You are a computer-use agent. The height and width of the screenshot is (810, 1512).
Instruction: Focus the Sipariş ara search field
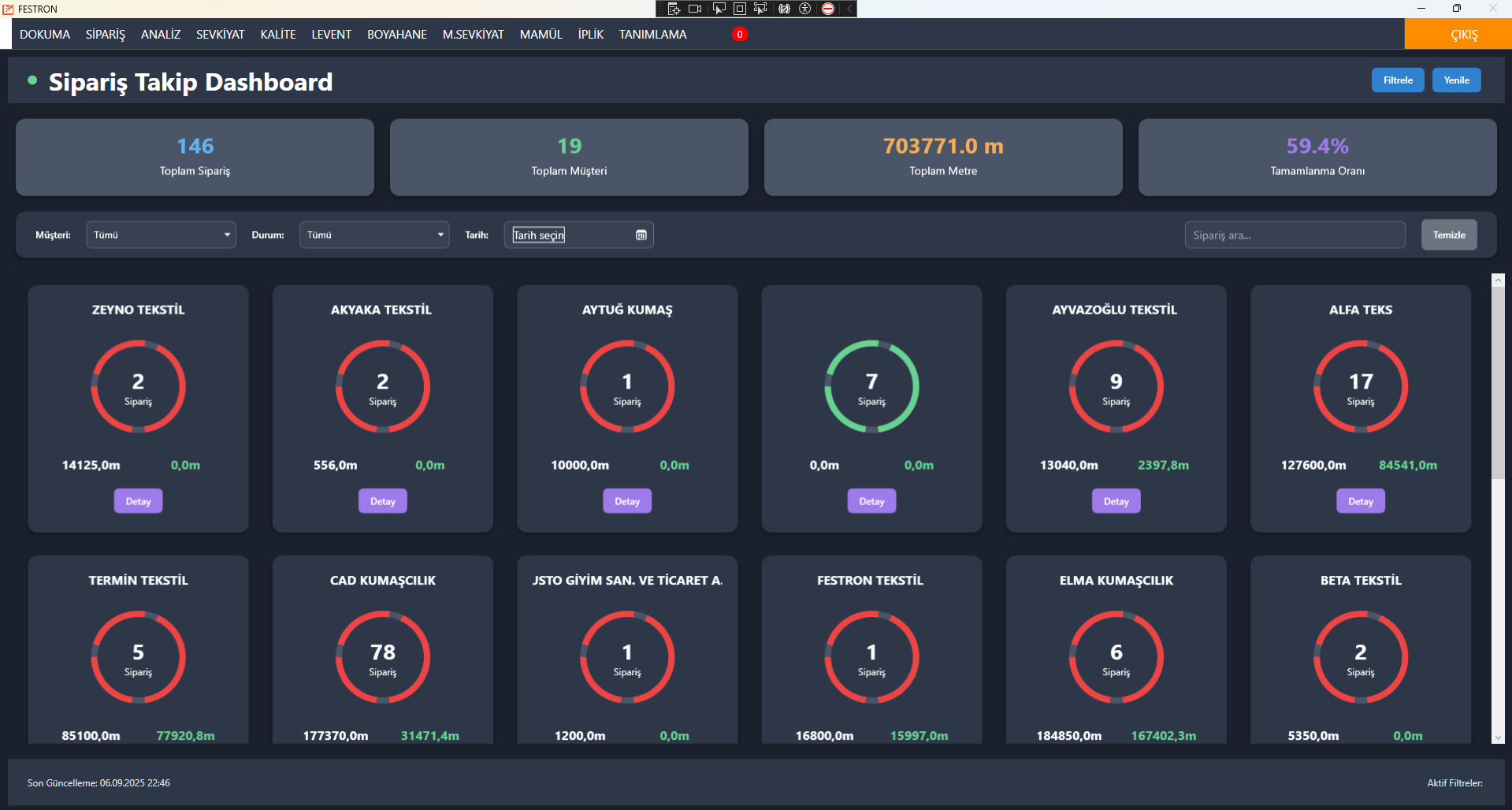point(1295,235)
